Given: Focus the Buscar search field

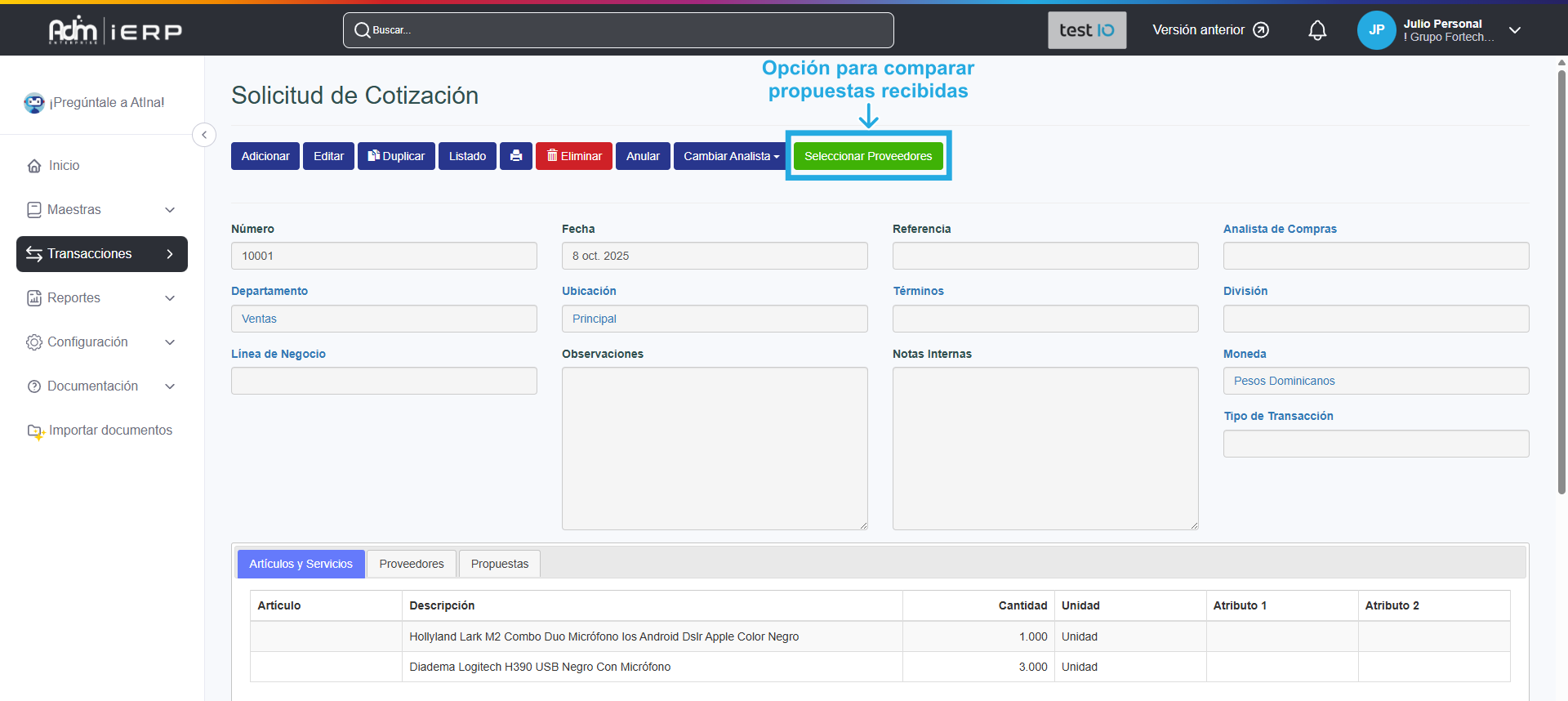Looking at the screenshot, I should pyautogui.click(x=618, y=30).
